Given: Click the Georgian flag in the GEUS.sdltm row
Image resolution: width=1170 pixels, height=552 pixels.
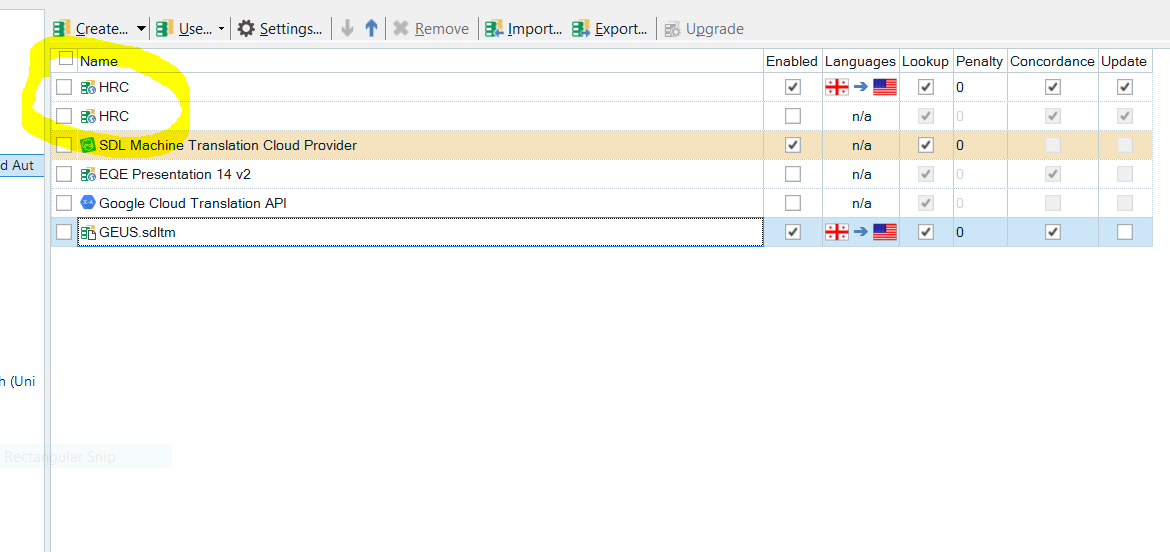Looking at the screenshot, I should pos(836,232).
